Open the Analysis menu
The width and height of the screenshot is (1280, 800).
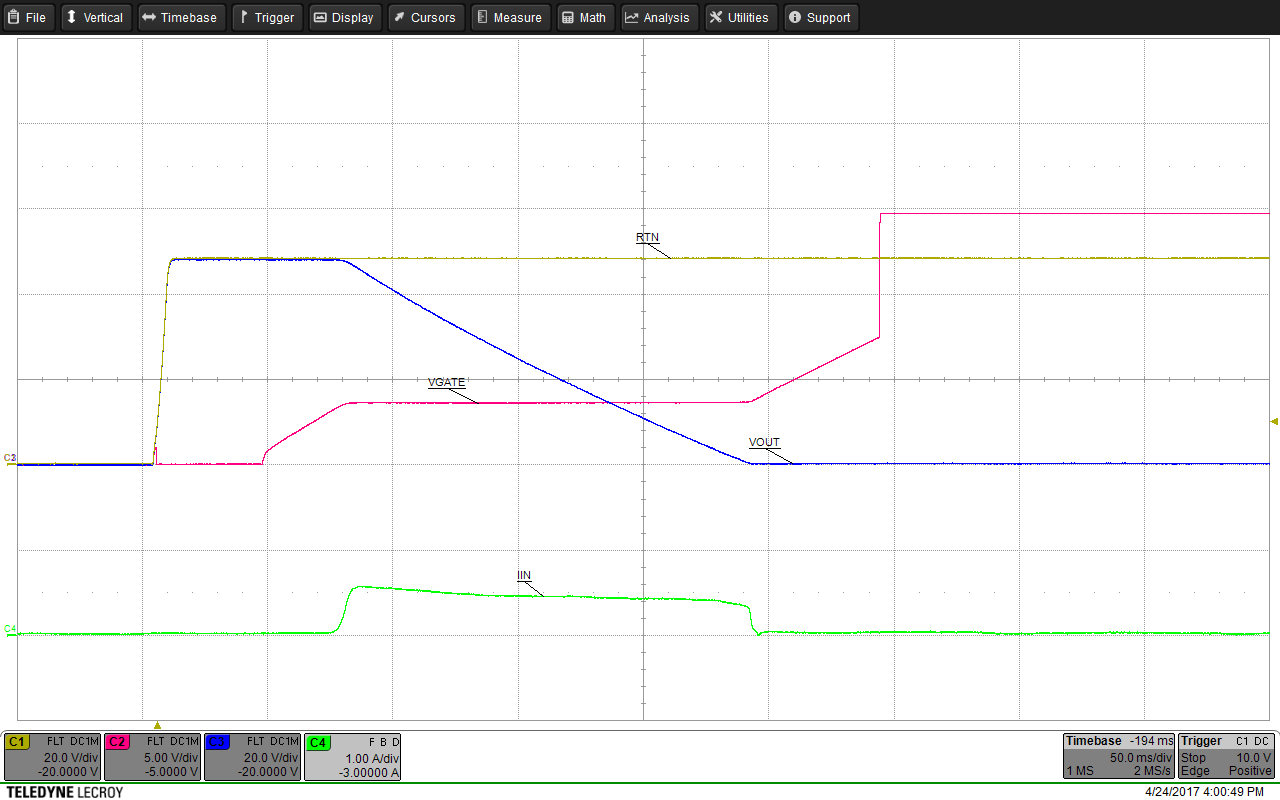[x=659, y=17]
